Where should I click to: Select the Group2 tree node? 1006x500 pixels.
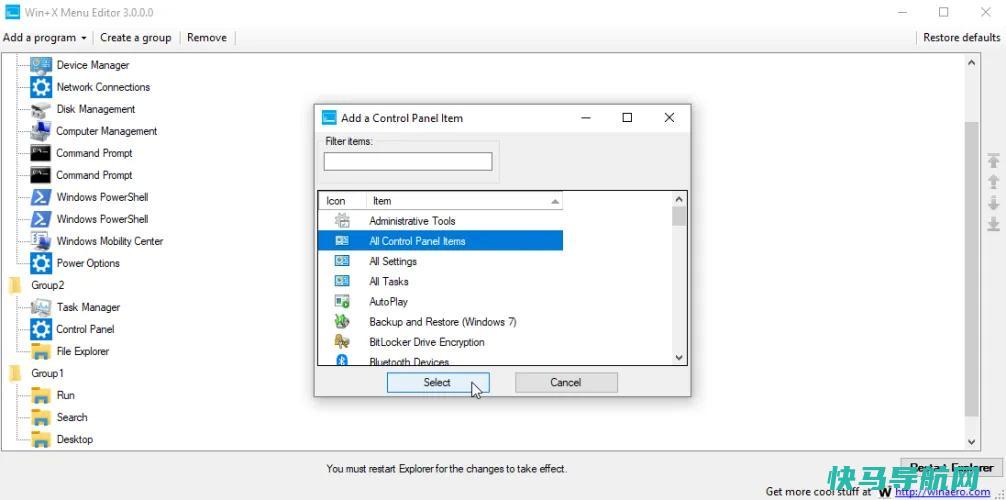[47, 286]
